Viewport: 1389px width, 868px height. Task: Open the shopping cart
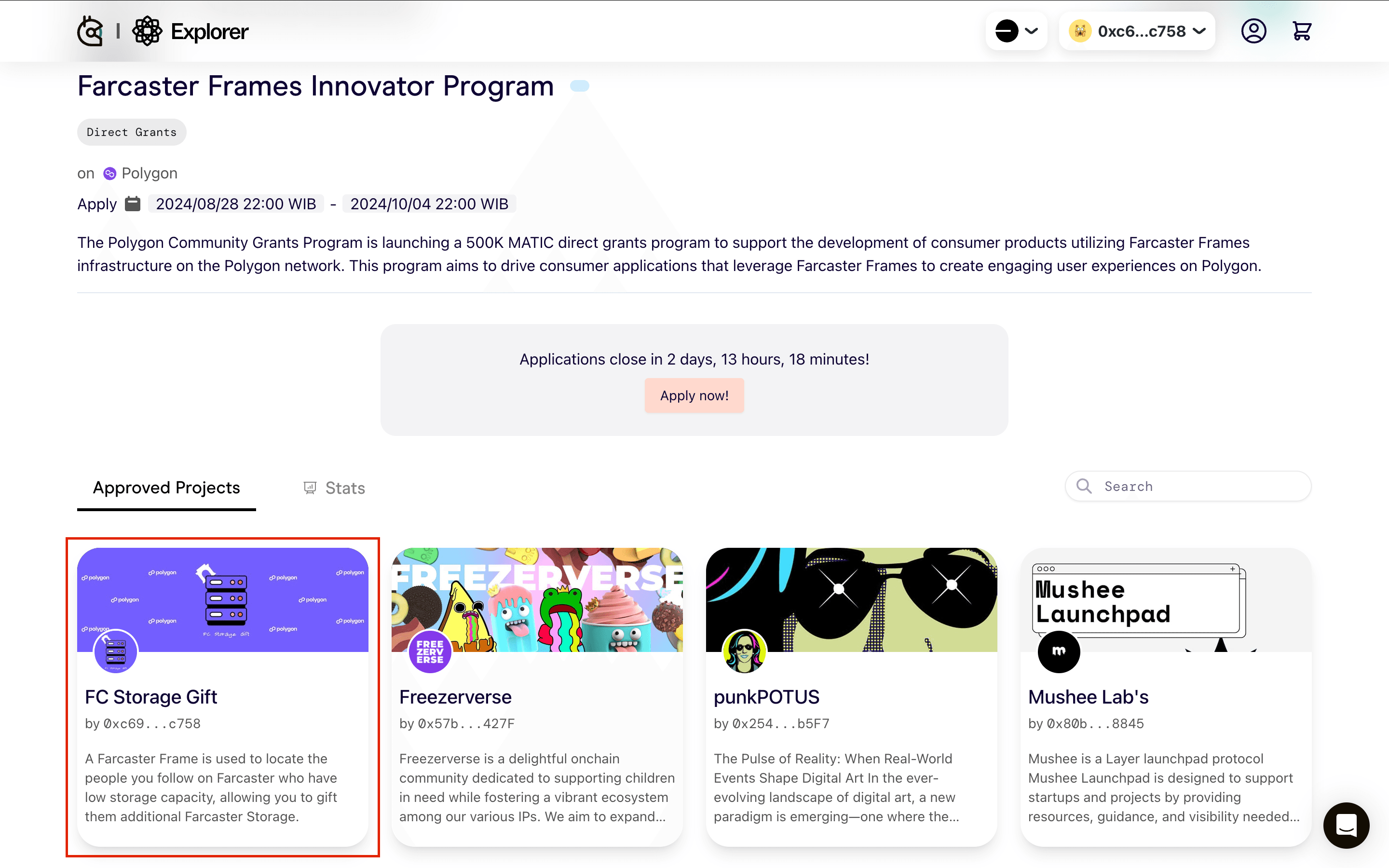coord(1301,31)
